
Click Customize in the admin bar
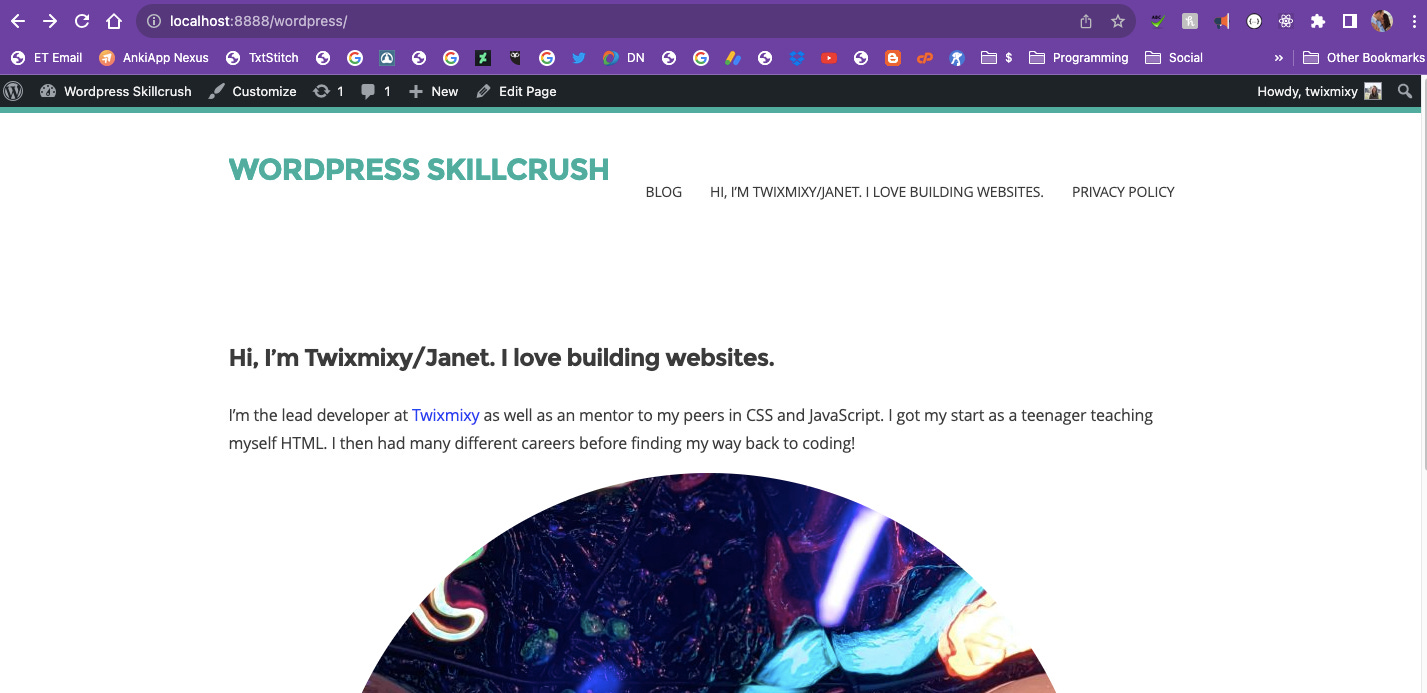[252, 91]
